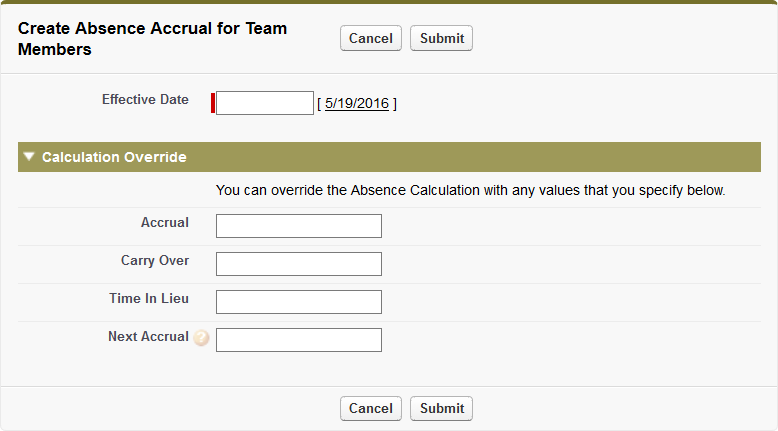Screen dimensions: 778x431
Task: Click the override Absence Calculation description text
Action: pyautogui.click(x=470, y=190)
